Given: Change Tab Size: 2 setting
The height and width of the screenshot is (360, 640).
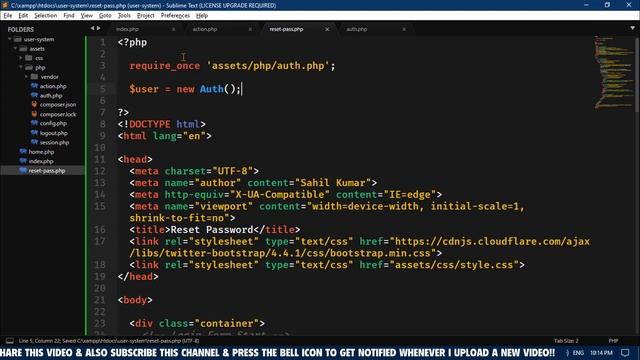Looking at the screenshot, I should [x=566, y=341].
